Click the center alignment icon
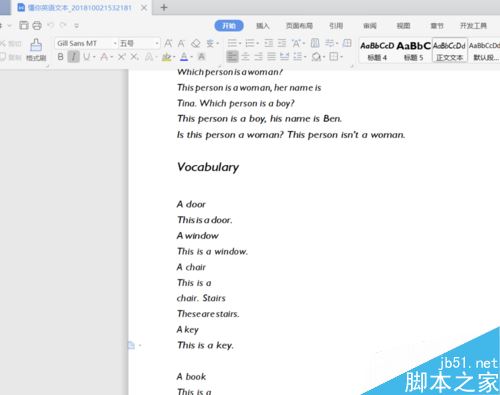 245,57
